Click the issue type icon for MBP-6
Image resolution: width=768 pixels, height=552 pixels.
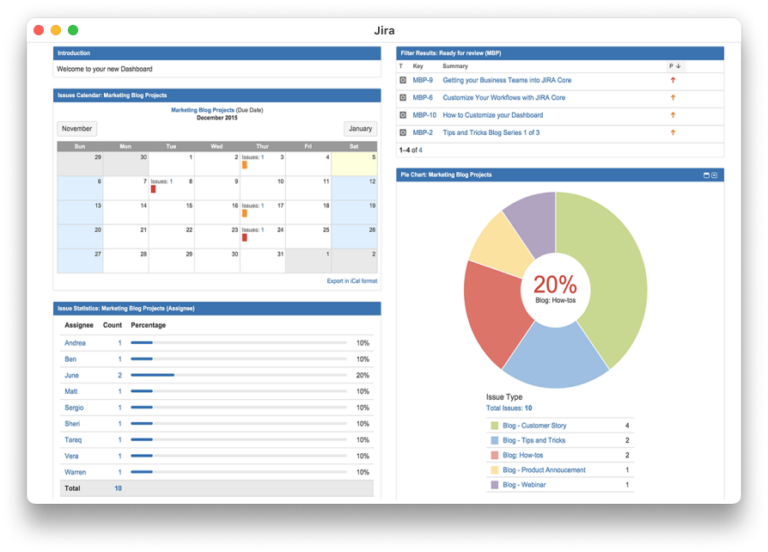tap(403, 98)
